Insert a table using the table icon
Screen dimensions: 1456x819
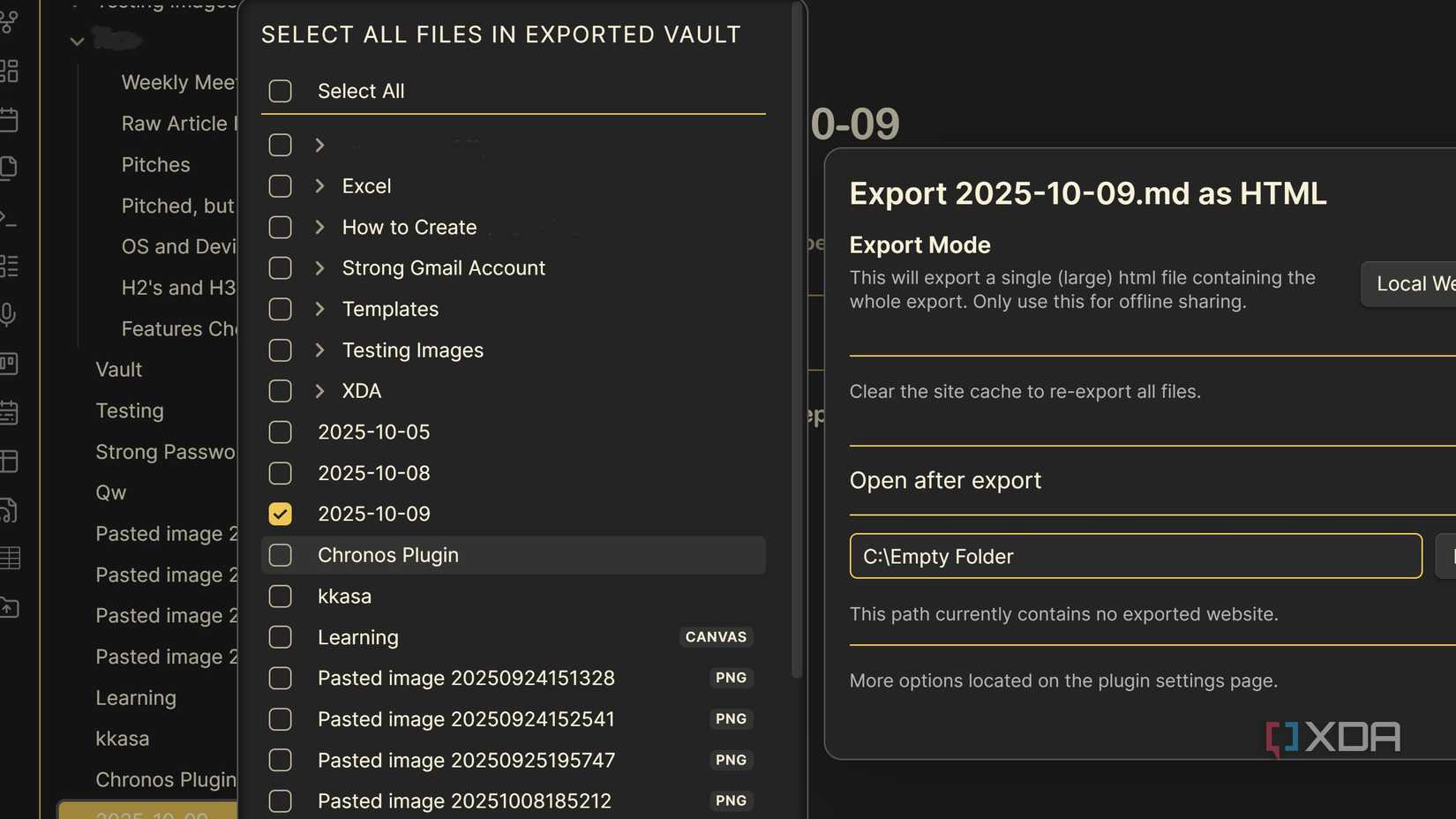[x=11, y=557]
